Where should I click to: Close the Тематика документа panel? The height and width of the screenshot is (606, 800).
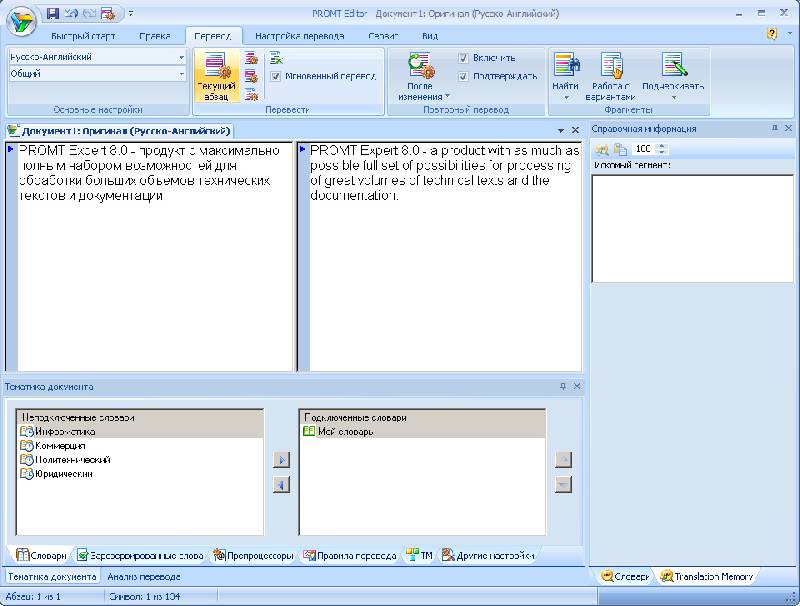[577, 386]
